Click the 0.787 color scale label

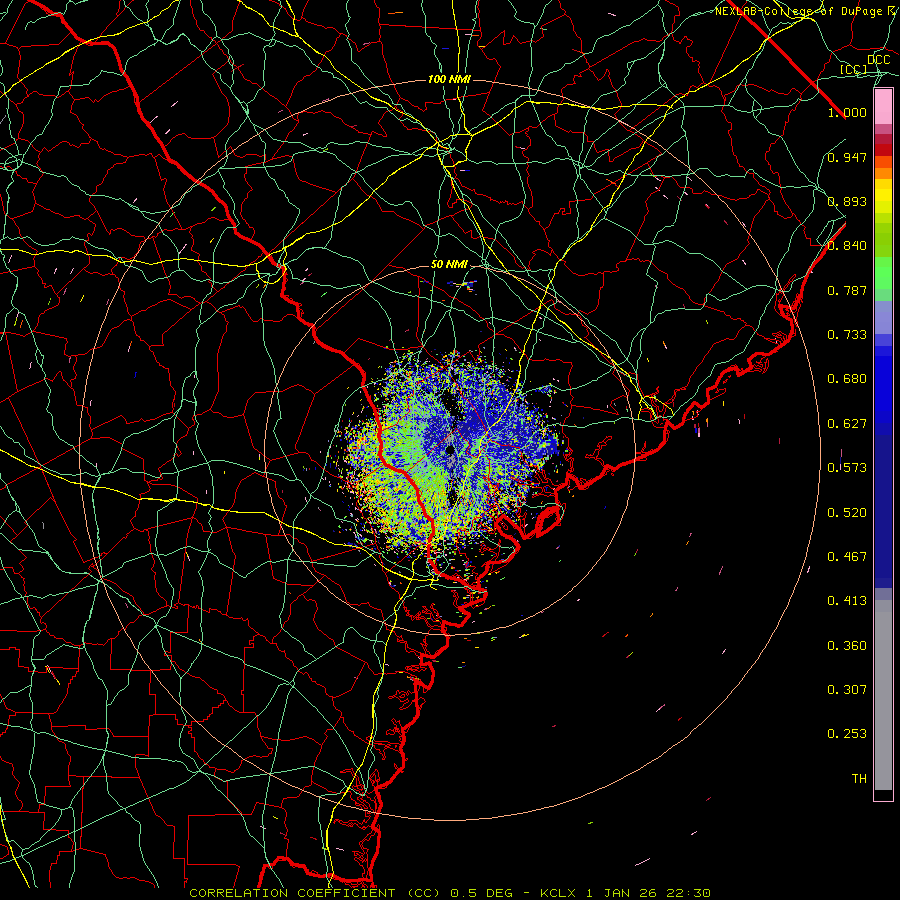point(847,290)
